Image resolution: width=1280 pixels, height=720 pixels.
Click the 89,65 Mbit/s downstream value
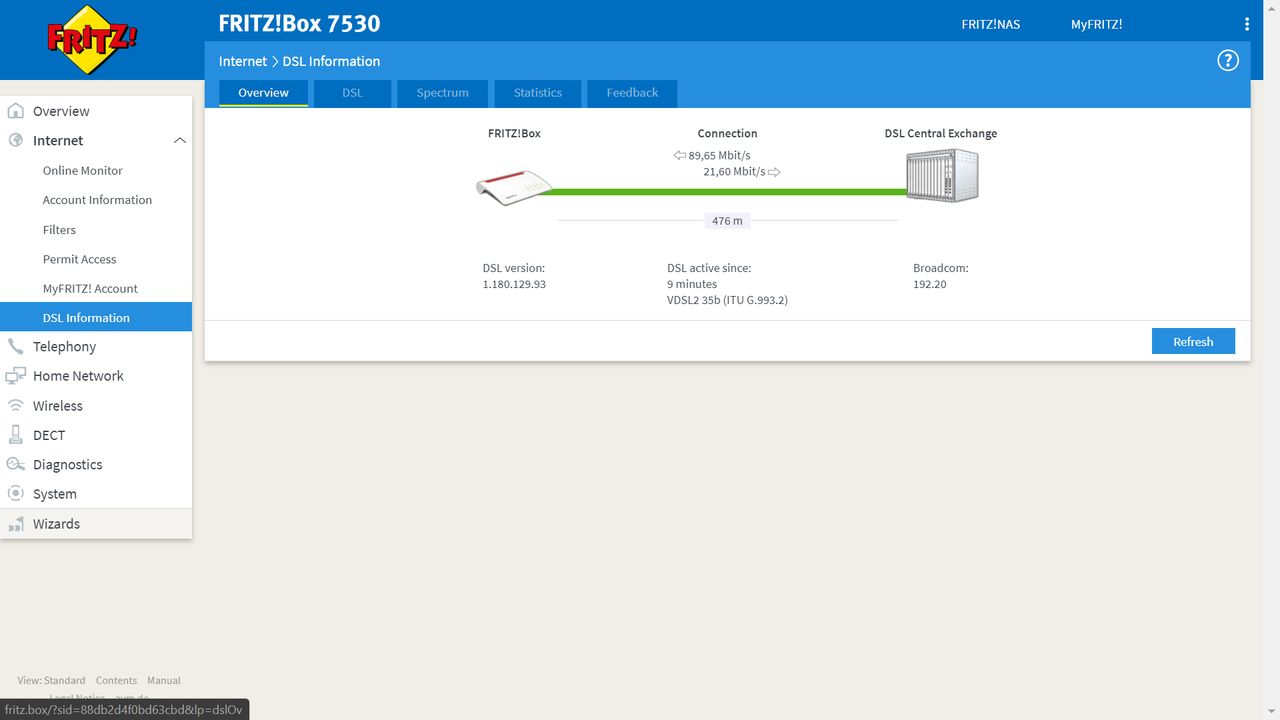click(719, 156)
